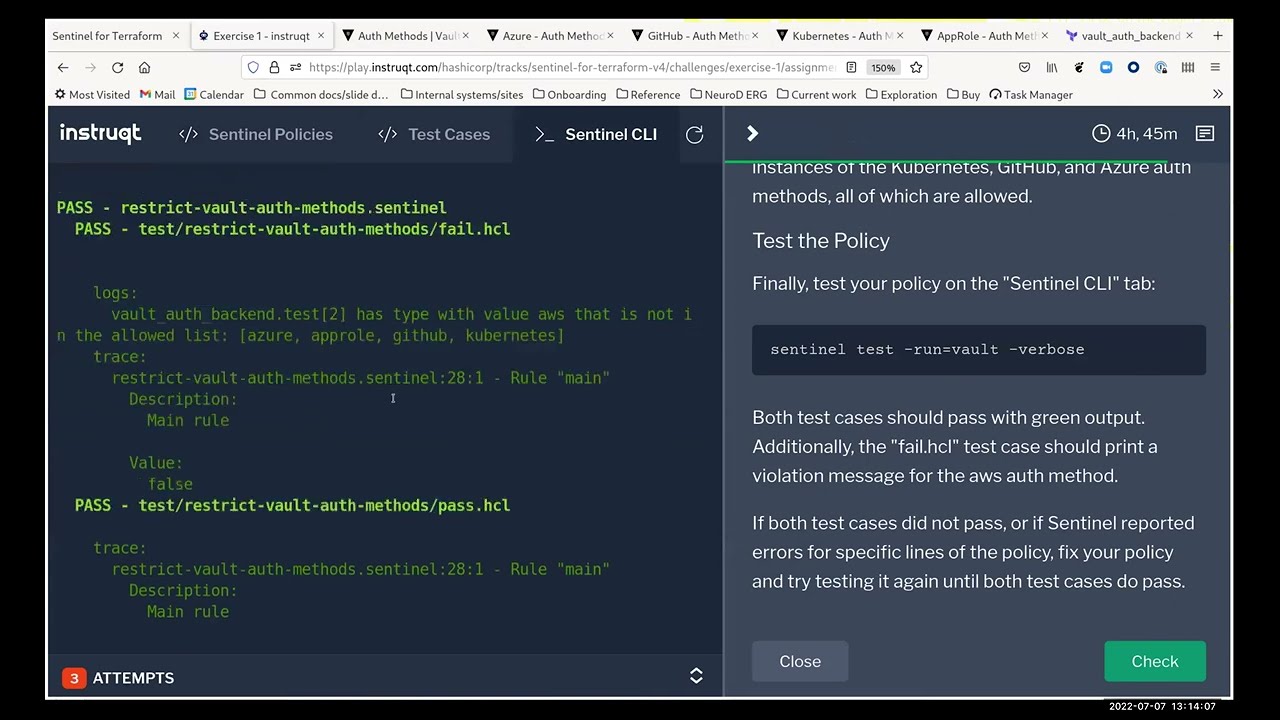1280x720 pixels.
Task: Open a new browser tab with plus
Action: click(1217, 35)
